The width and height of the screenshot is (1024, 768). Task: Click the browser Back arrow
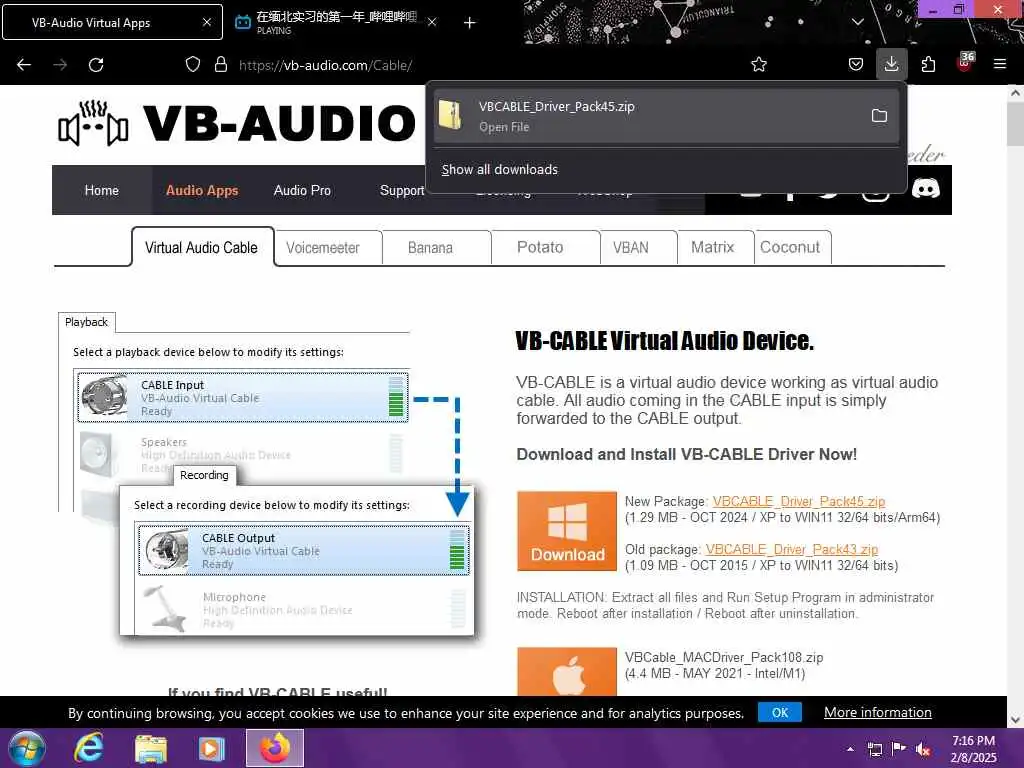click(24, 65)
